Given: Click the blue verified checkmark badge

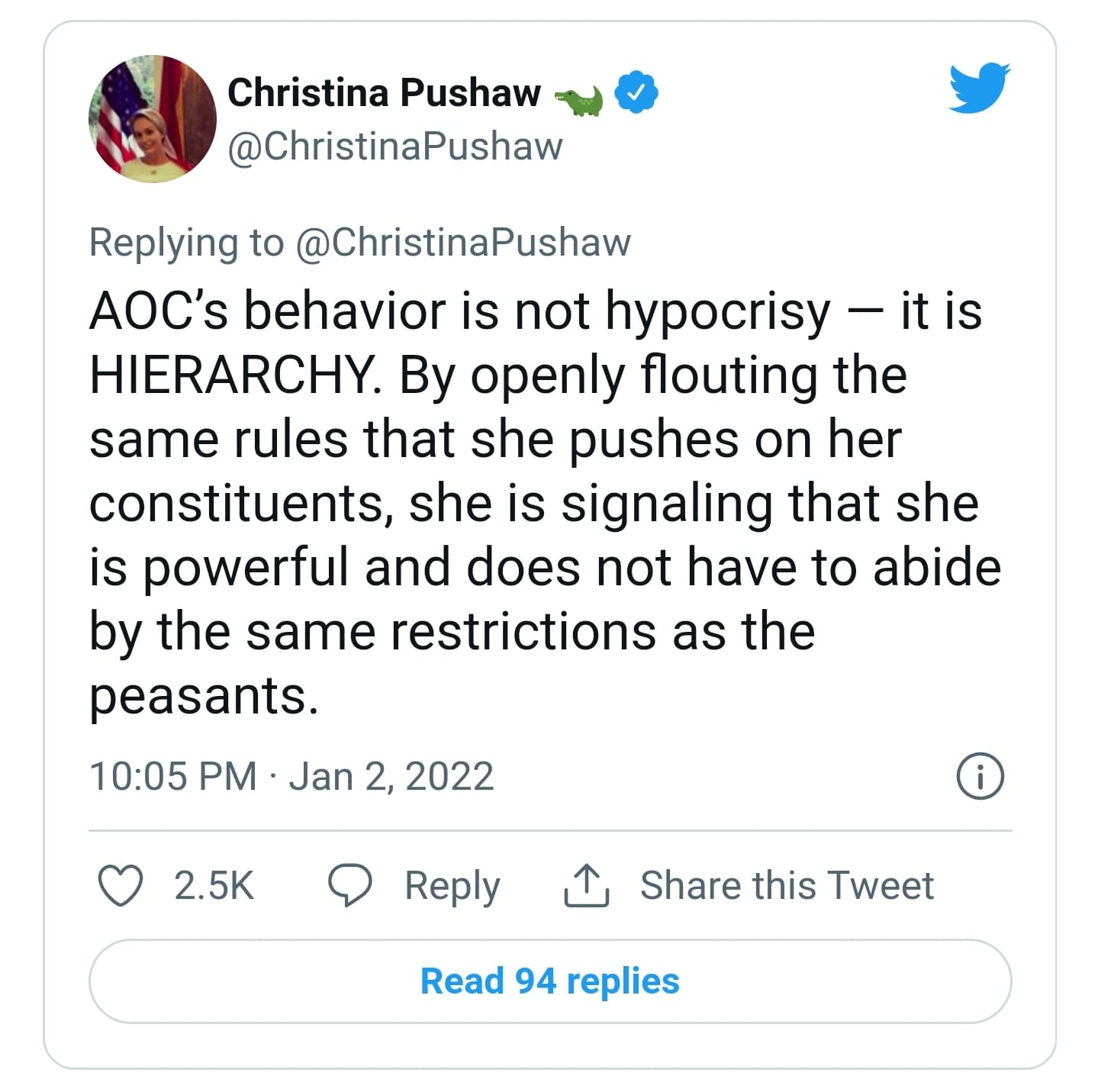Looking at the screenshot, I should click(x=637, y=93).
